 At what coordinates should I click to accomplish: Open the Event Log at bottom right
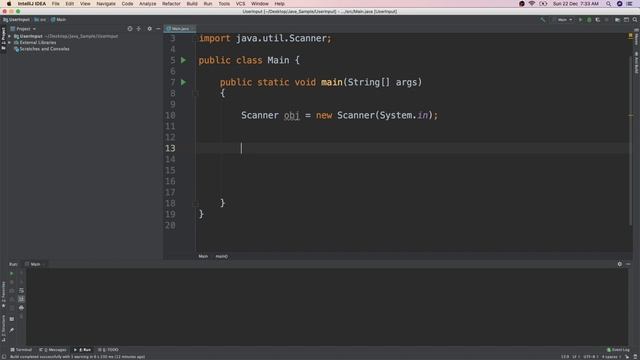[618, 350]
